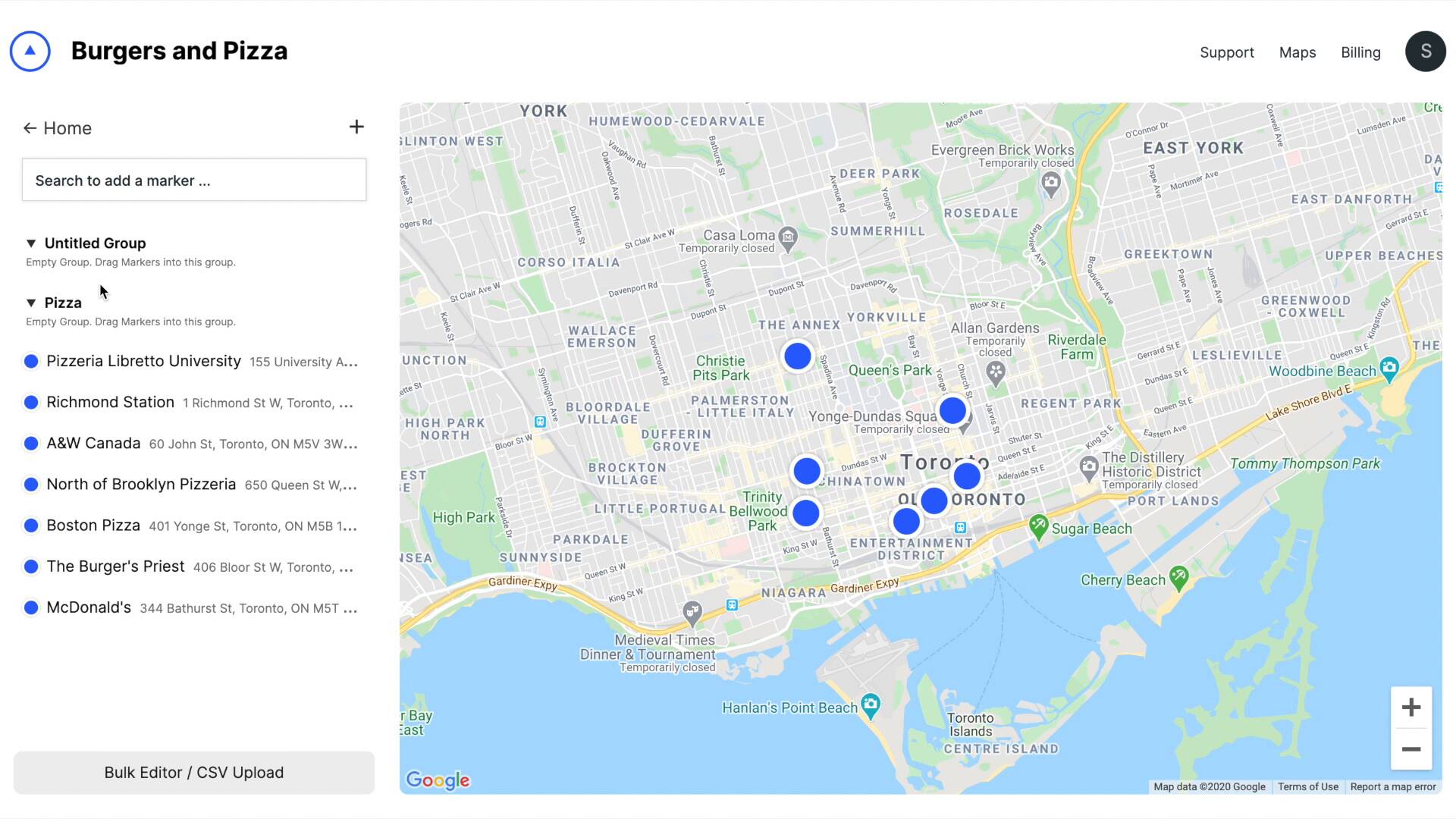Collapse the Untitled Group expander

30,242
